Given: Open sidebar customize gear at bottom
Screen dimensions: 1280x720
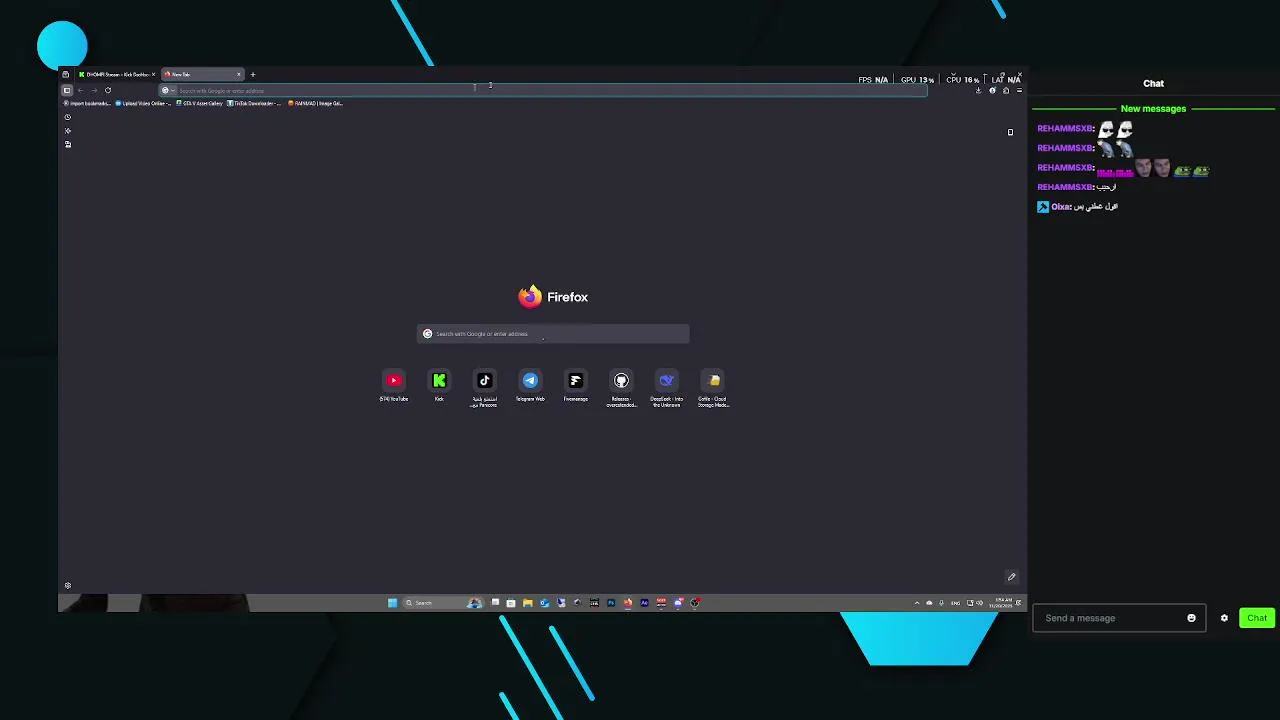Looking at the screenshot, I should (x=68, y=585).
